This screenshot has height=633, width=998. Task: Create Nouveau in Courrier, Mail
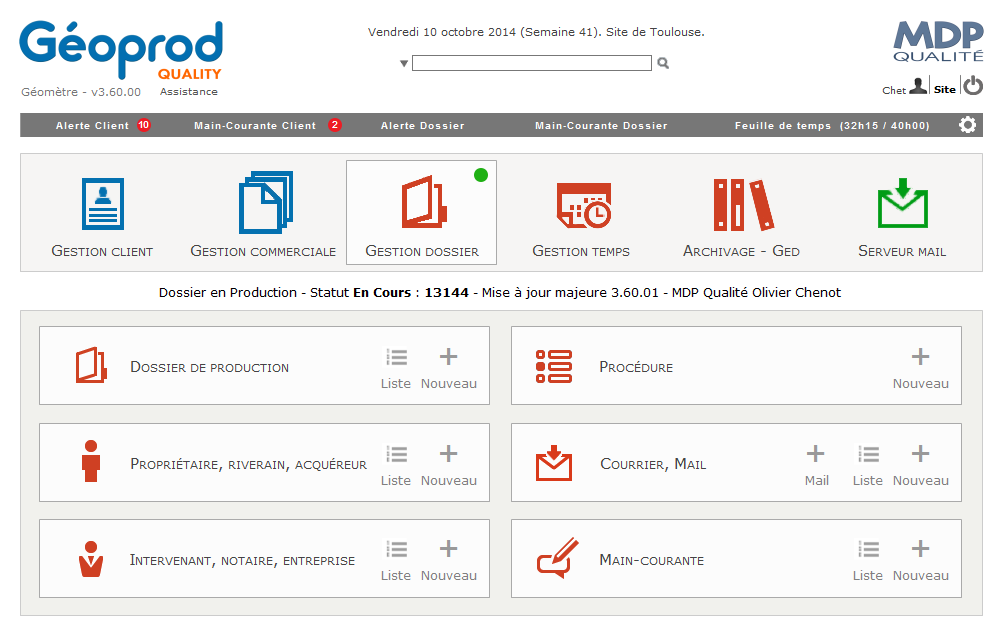tap(920, 465)
